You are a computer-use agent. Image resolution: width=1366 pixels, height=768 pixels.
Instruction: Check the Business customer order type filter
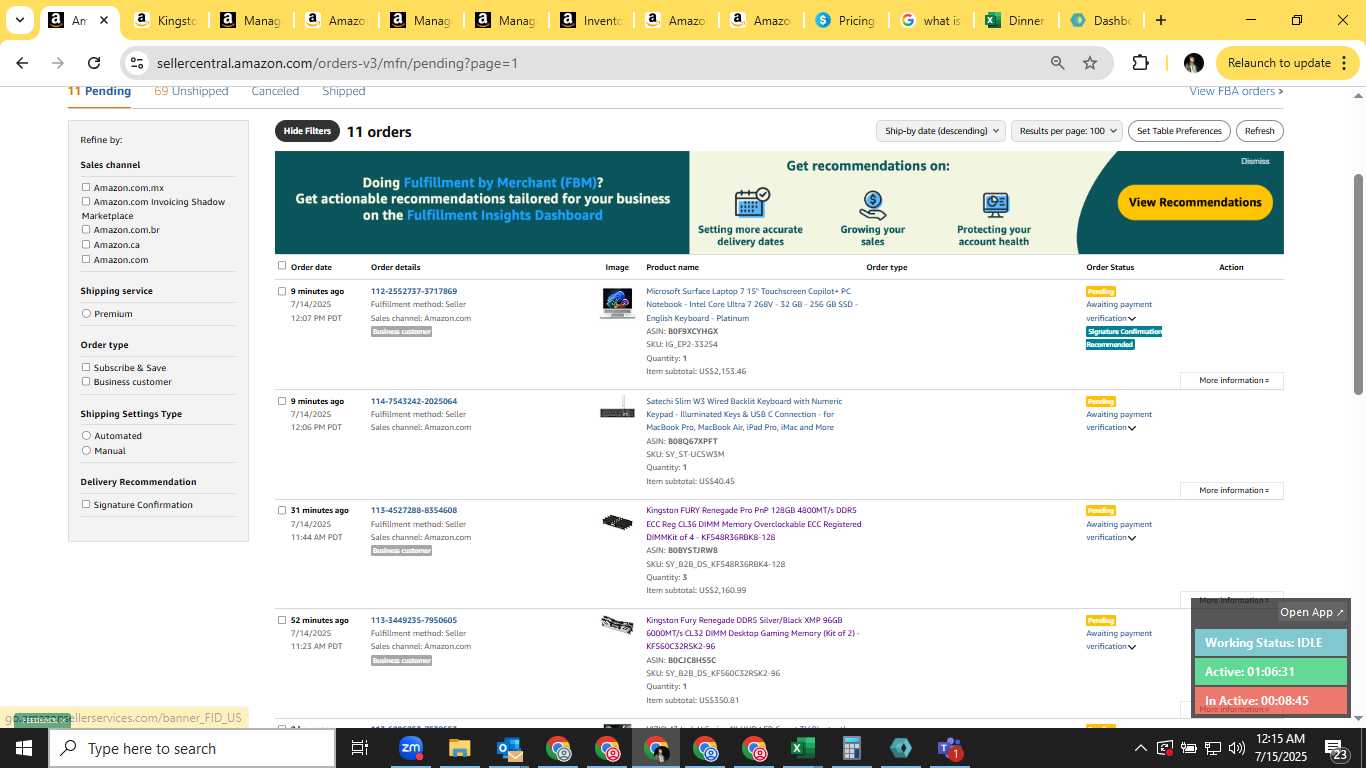[x=86, y=381]
